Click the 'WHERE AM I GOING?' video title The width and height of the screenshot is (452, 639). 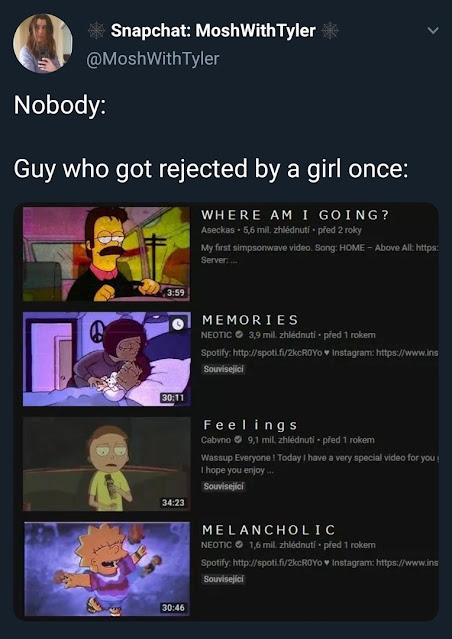click(x=295, y=215)
